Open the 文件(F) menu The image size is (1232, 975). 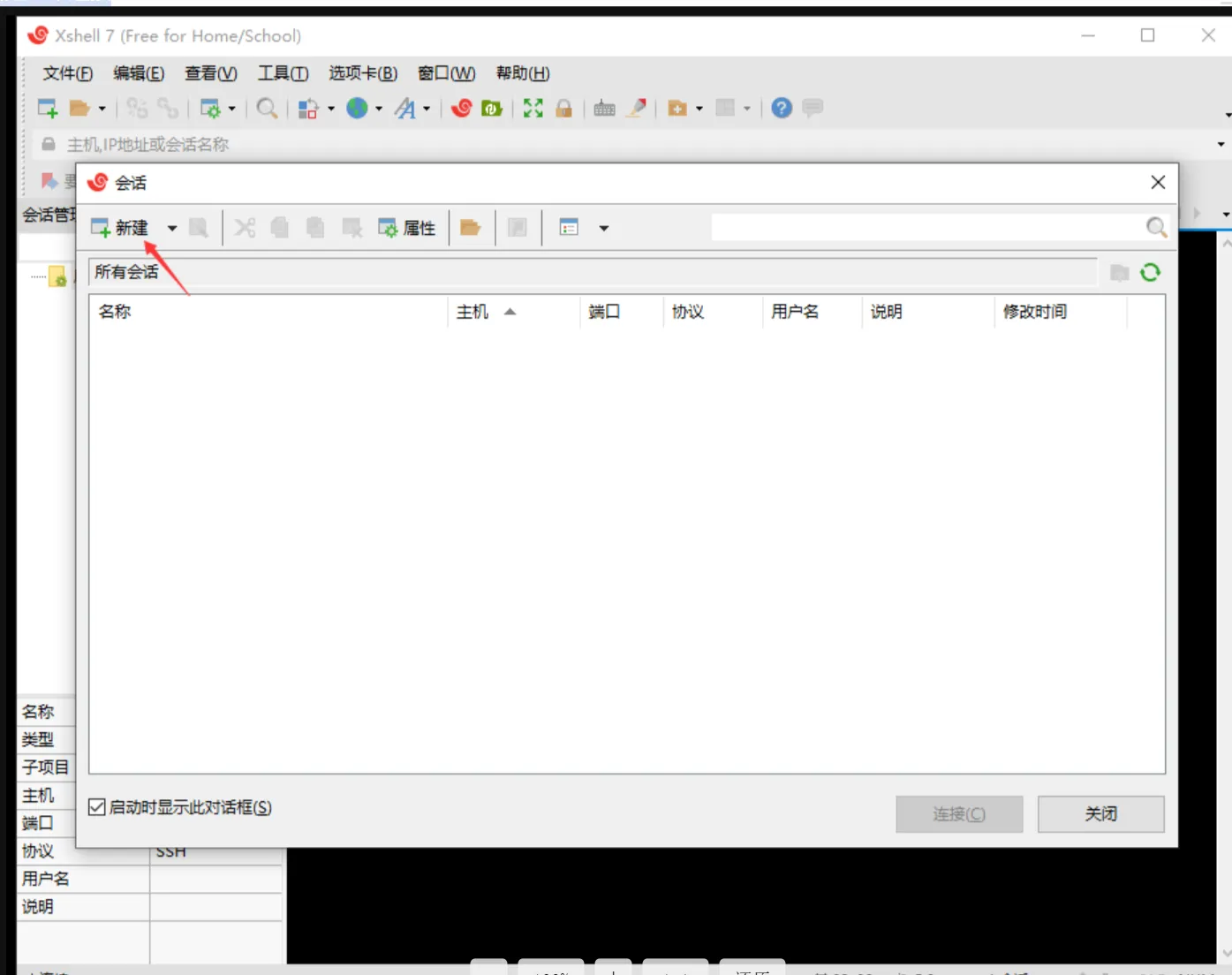pos(68,73)
